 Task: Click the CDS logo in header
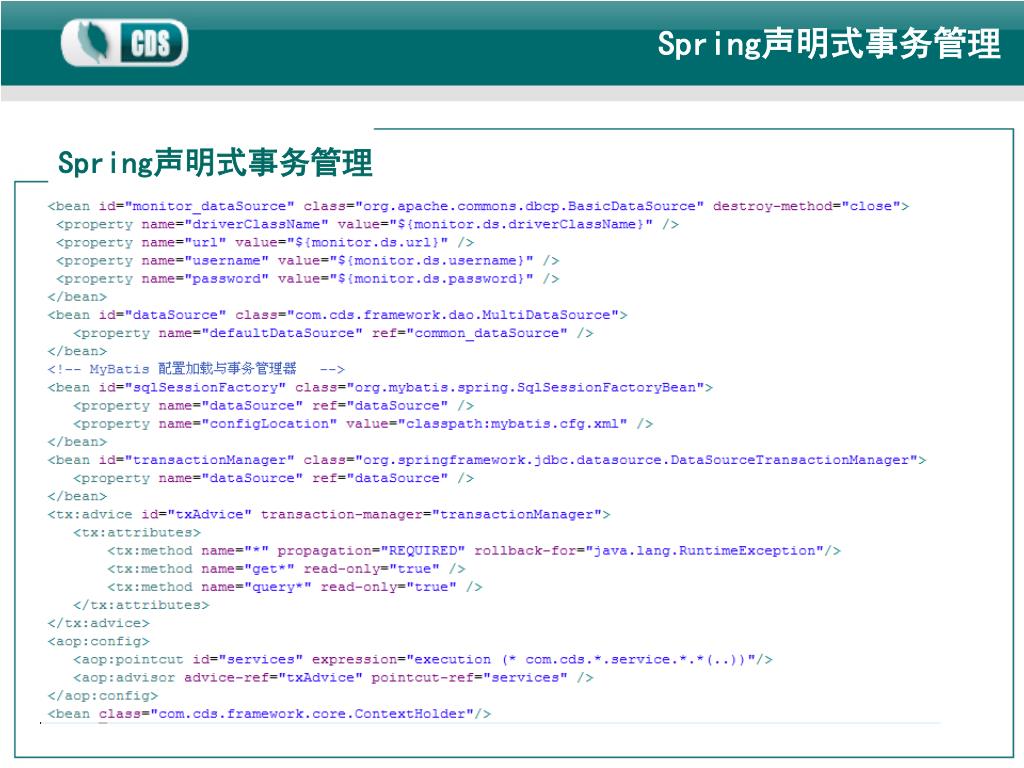124,42
